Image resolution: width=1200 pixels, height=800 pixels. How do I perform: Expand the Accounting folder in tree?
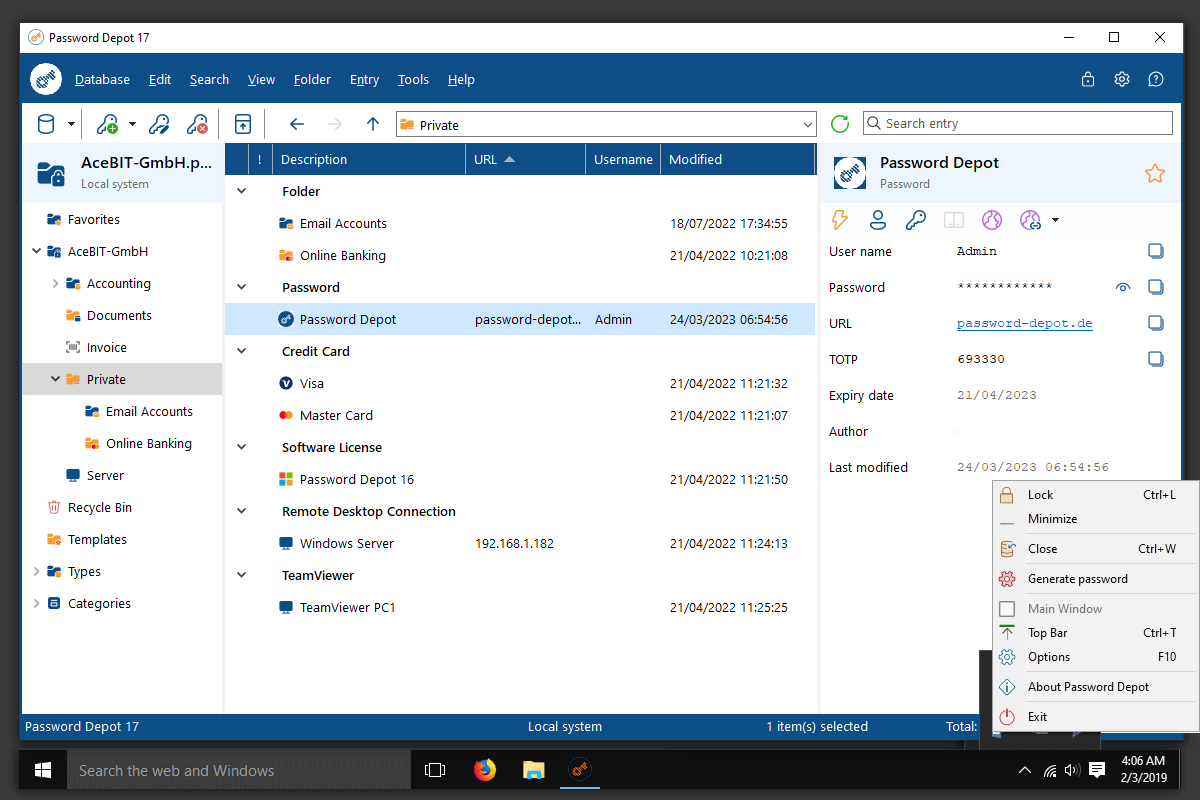pos(55,284)
